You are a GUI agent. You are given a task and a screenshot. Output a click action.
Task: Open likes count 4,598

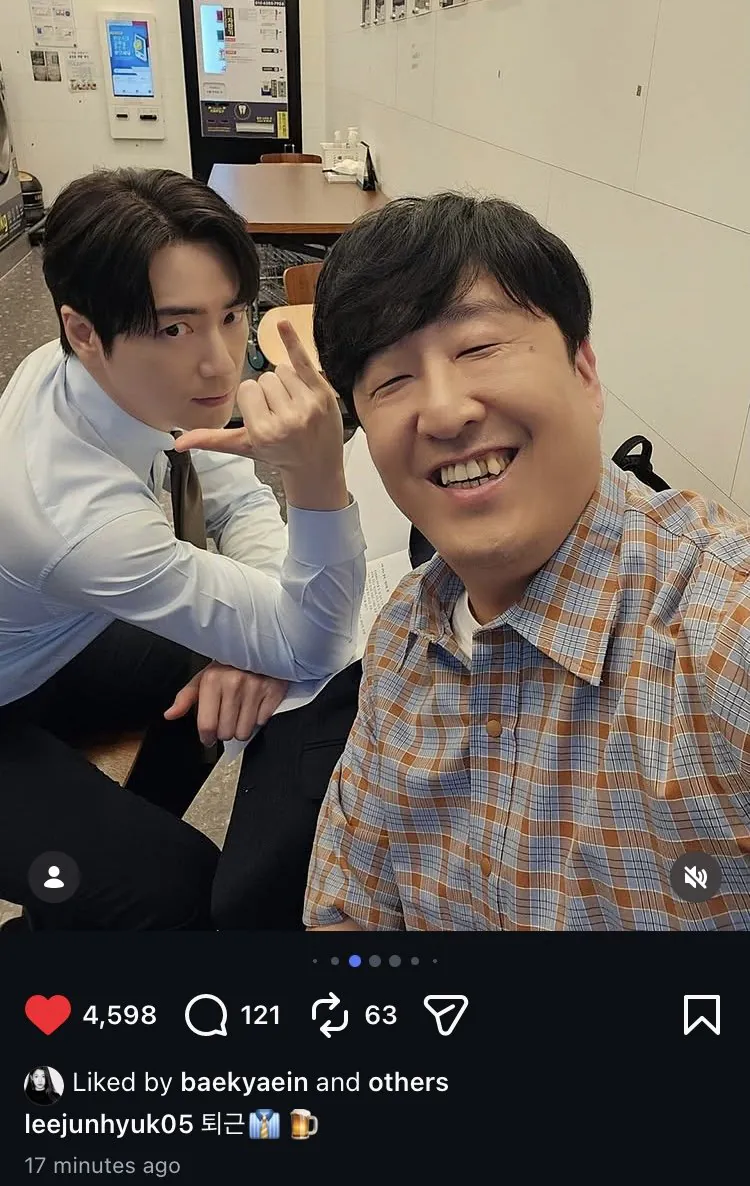(x=119, y=1015)
